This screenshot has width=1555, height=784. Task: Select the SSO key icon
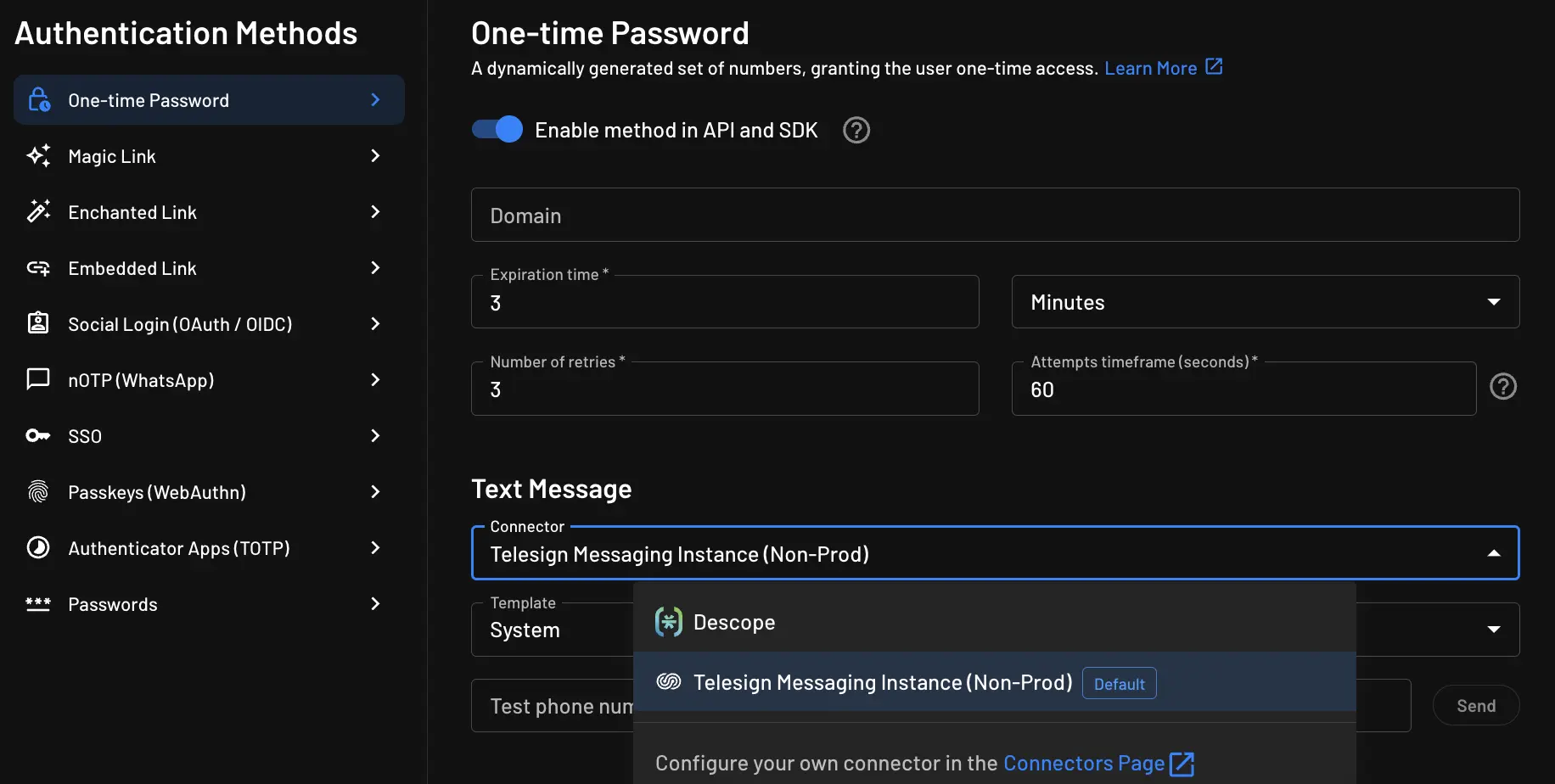[x=37, y=435]
